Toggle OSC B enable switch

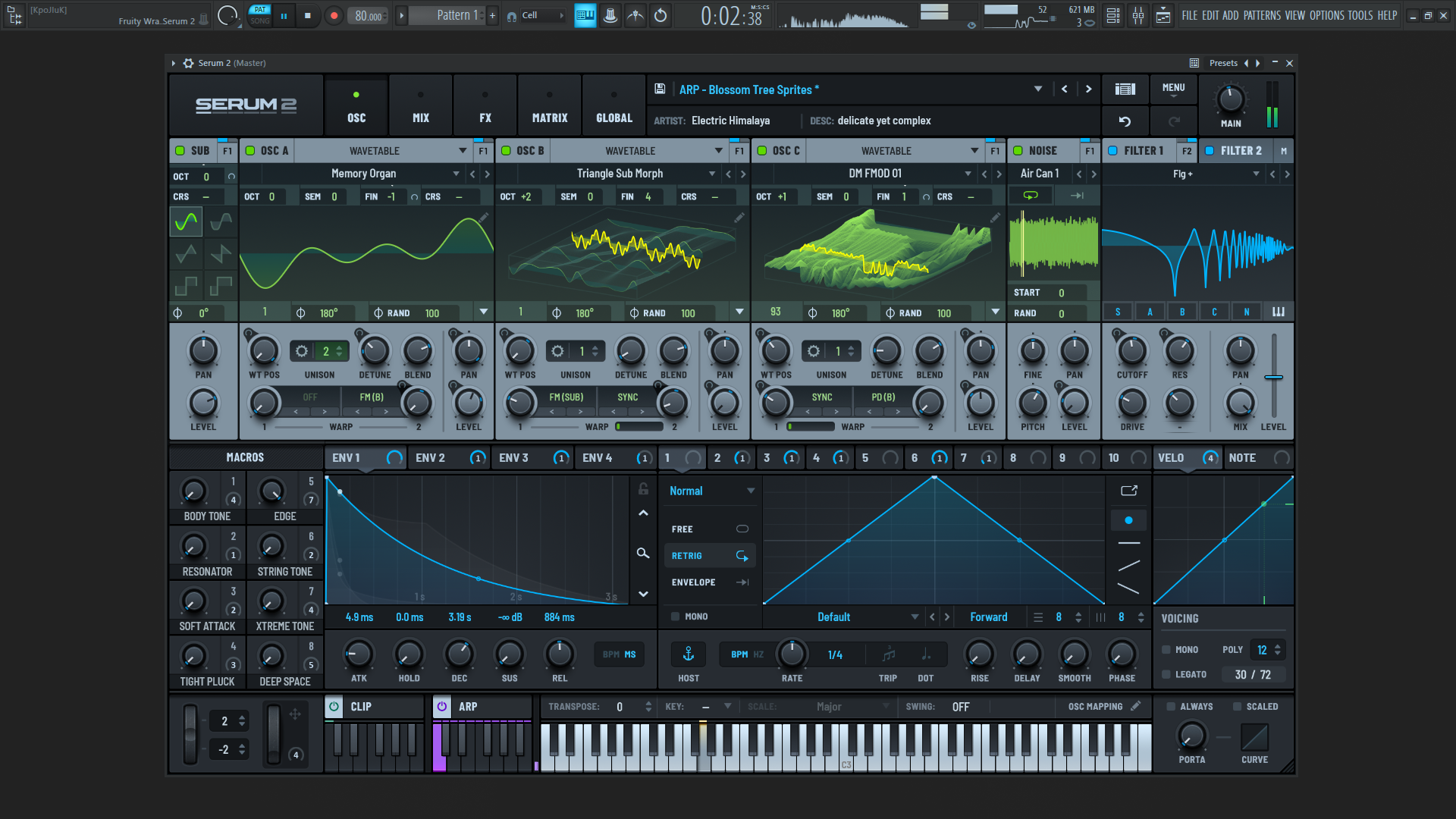tap(506, 150)
